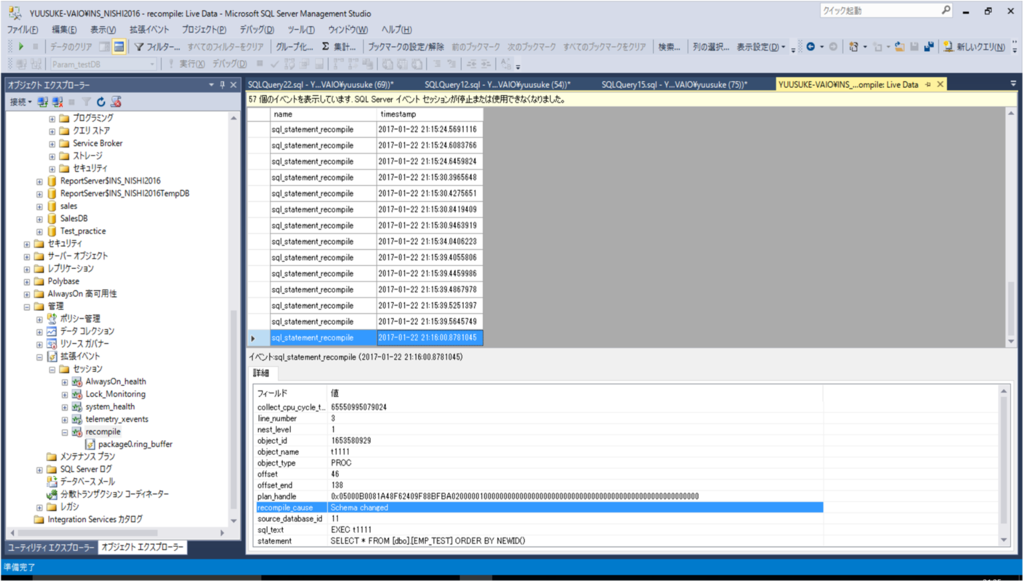Expand the sales database node
The image size is (1024, 582).
point(39,206)
